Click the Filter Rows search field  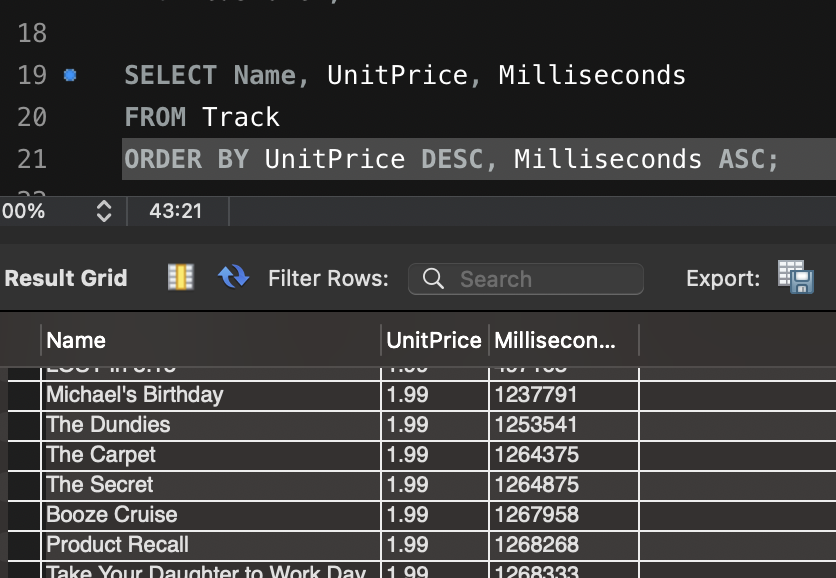pos(526,279)
